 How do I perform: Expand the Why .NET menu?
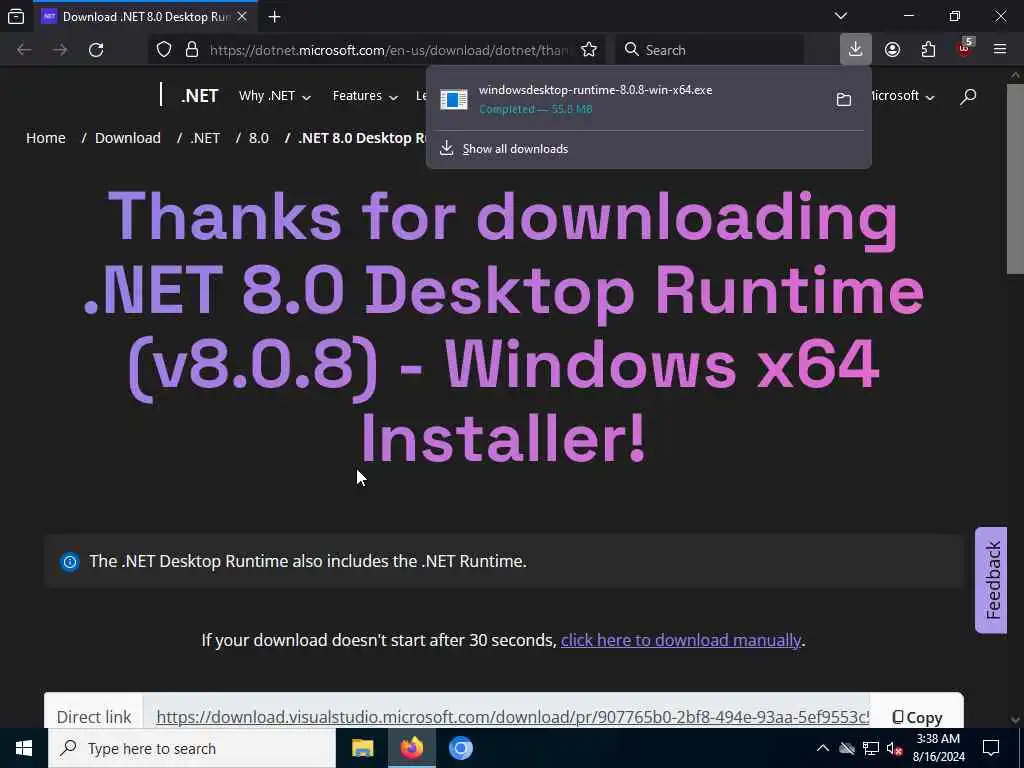tap(274, 96)
